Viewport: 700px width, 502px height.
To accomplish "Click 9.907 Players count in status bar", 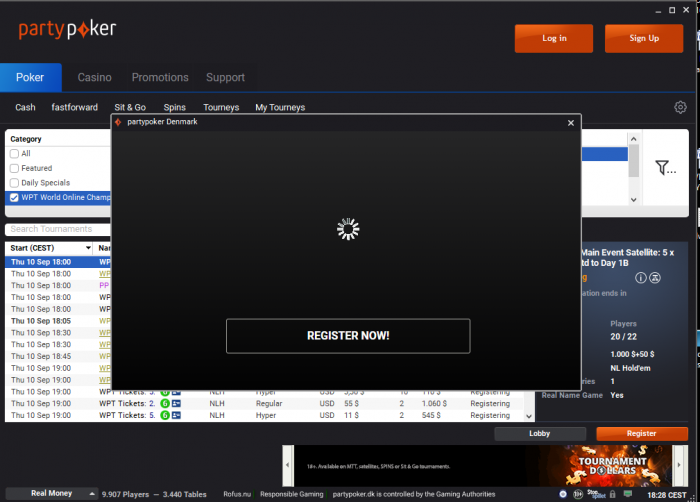I will pyautogui.click(x=125, y=494).
